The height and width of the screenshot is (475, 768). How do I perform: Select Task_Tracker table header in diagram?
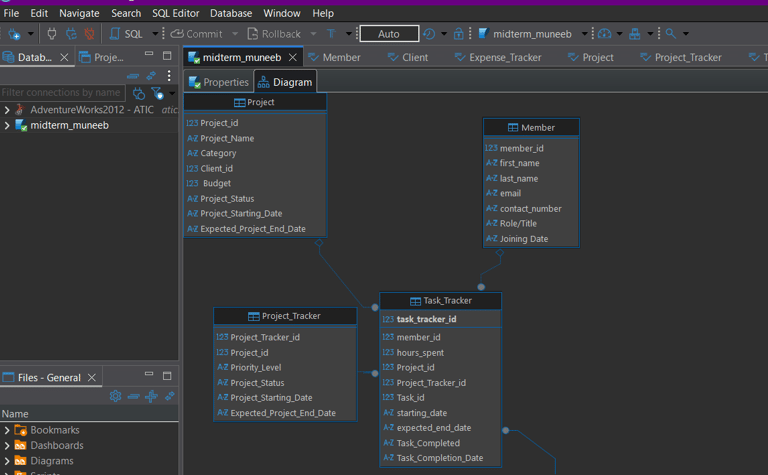[441, 301]
